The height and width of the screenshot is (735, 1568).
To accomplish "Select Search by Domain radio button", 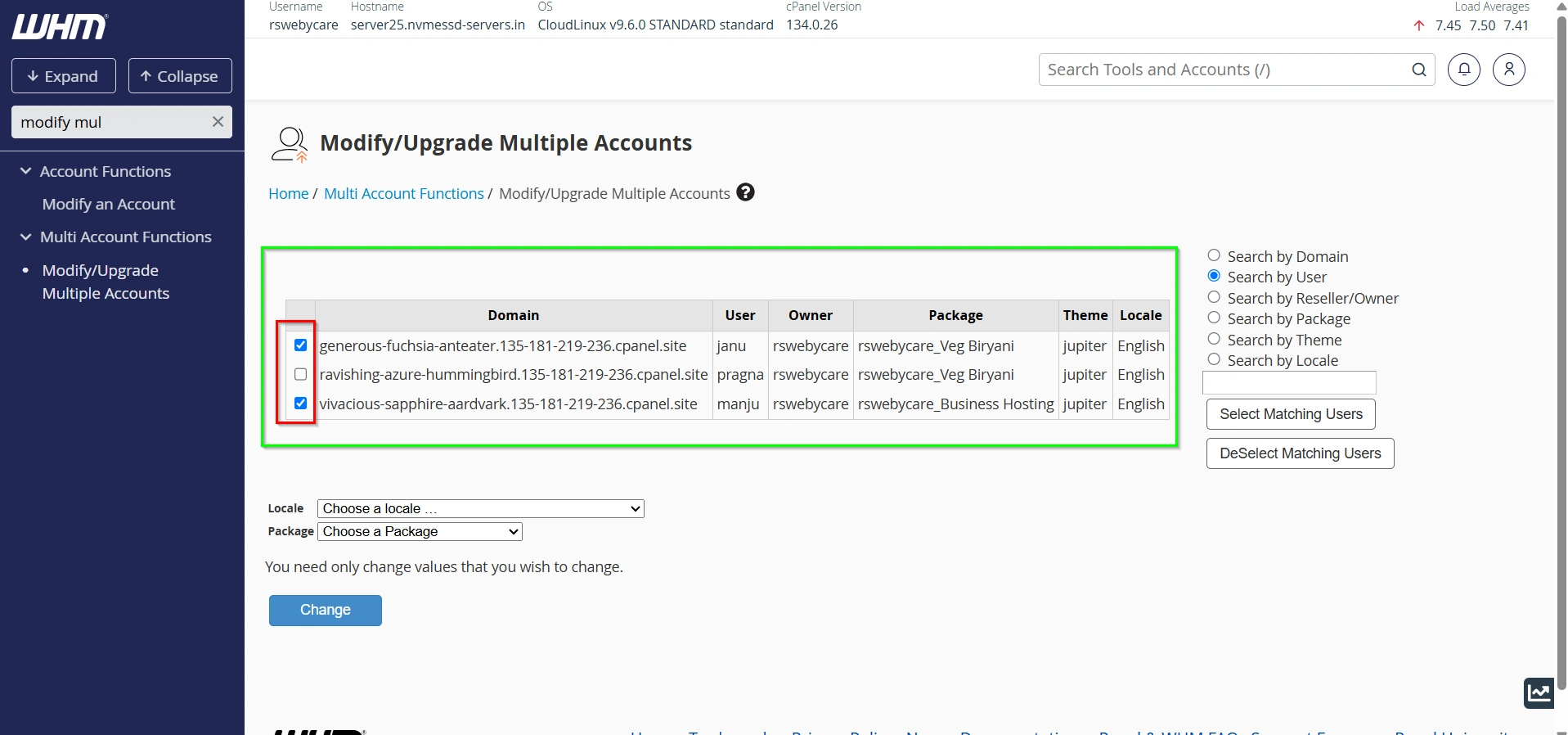I will pos(1214,255).
